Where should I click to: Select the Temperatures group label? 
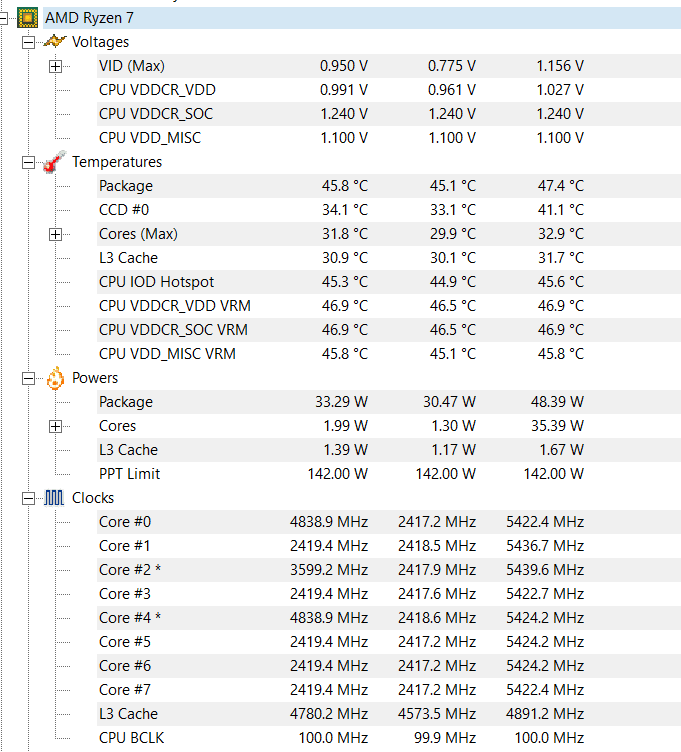pyautogui.click(x=117, y=162)
